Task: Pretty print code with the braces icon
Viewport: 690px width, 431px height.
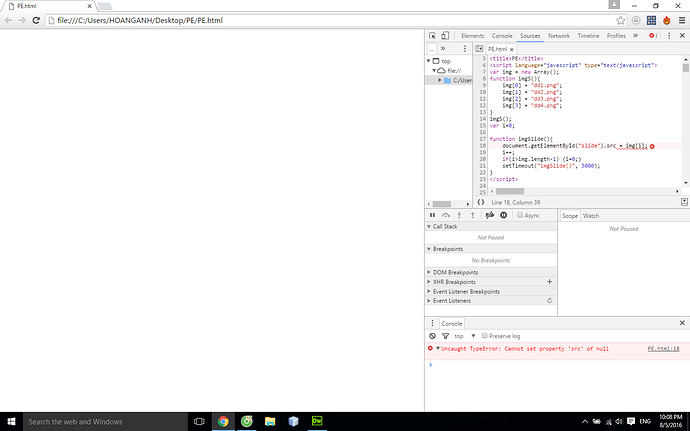Action: pyautogui.click(x=480, y=202)
